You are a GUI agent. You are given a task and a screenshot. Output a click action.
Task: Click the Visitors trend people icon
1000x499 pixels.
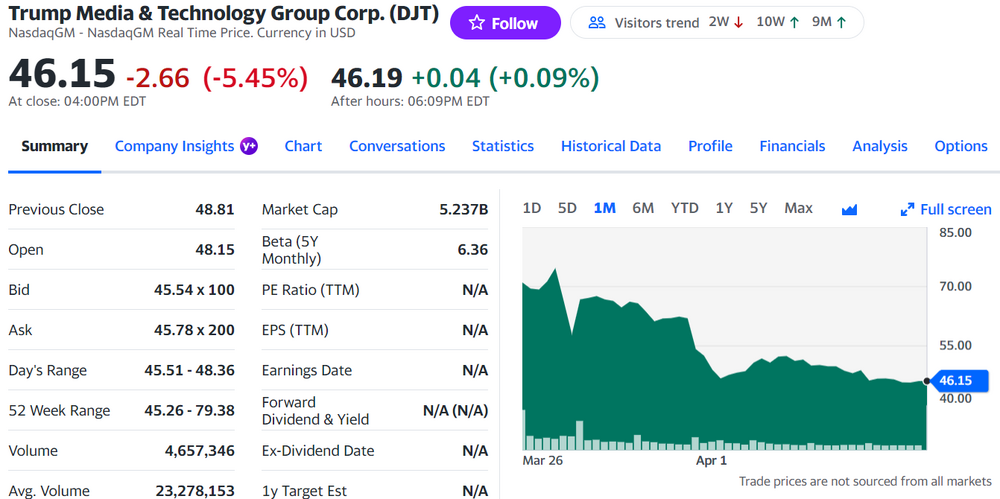[x=597, y=23]
